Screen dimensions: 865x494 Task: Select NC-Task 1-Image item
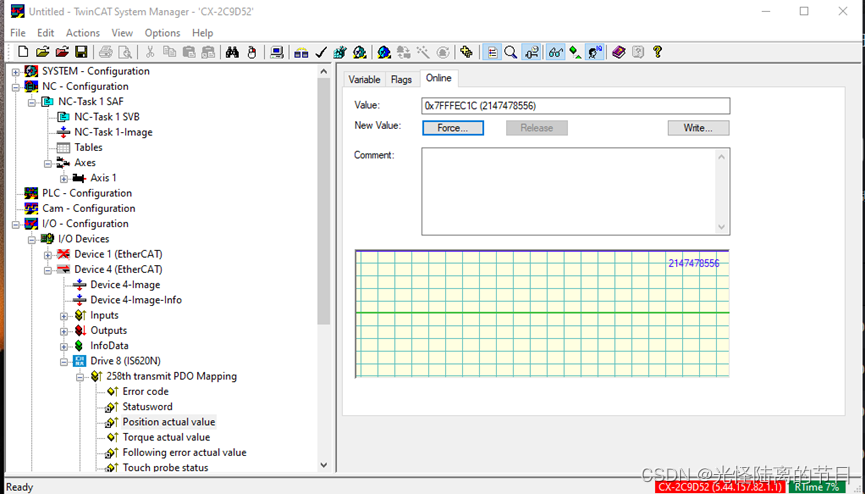(x=114, y=132)
